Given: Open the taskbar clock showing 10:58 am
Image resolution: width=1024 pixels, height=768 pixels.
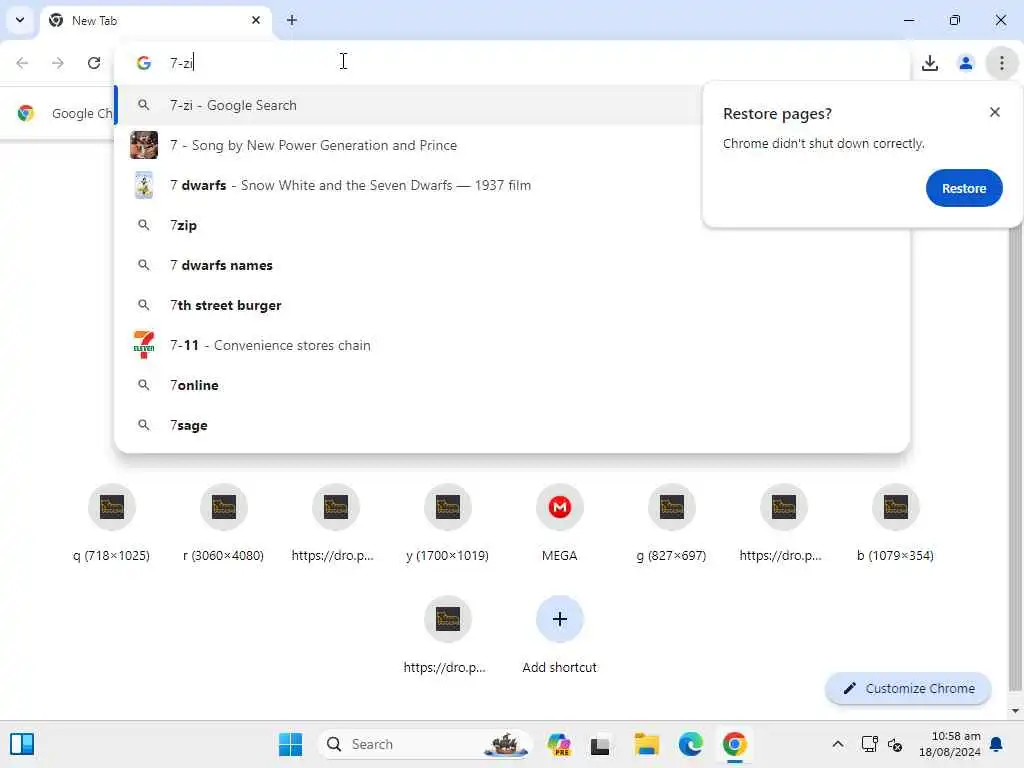Looking at the screenshot, I should pos(950,744).
